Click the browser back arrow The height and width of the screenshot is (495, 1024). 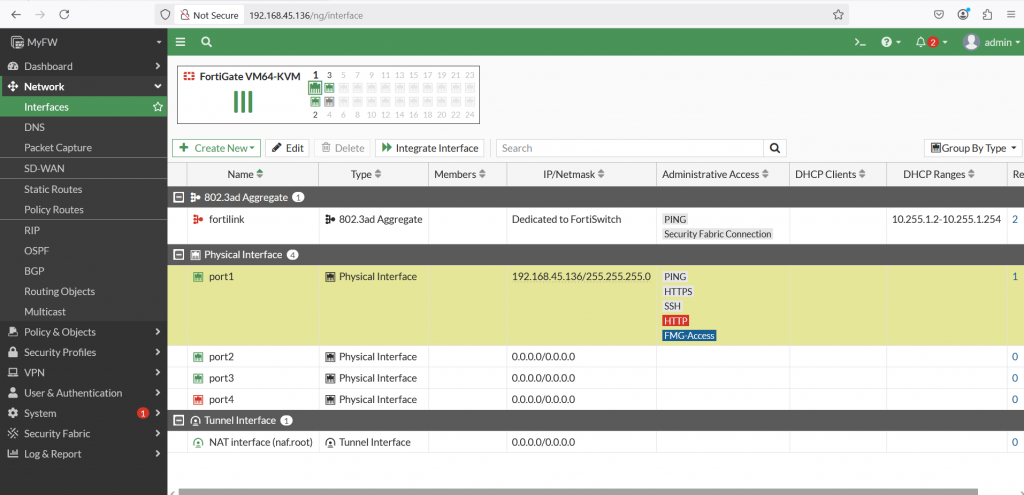click(x=16, y=14)
